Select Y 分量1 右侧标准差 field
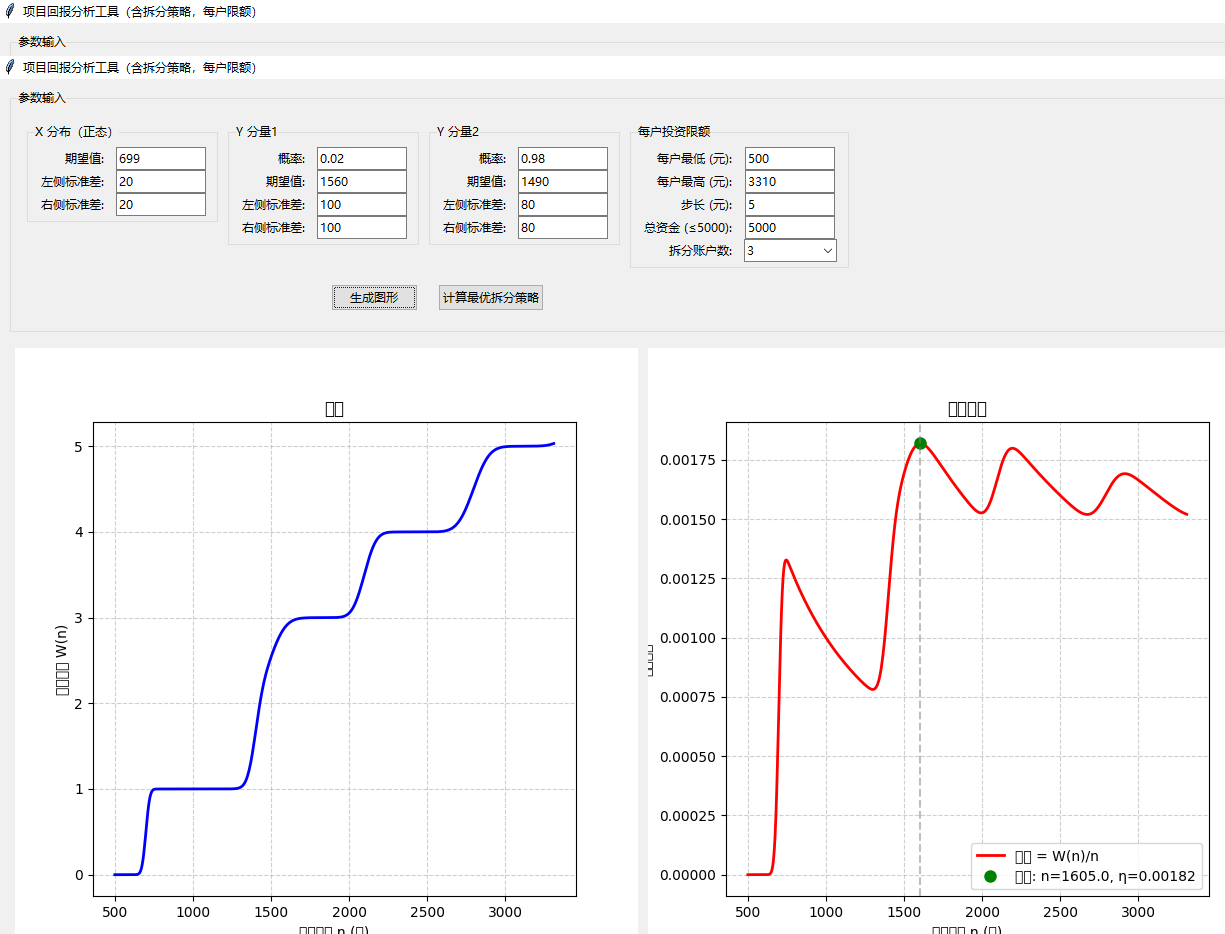The height and width of the screenshot is (934, 1225). point(362,227)
